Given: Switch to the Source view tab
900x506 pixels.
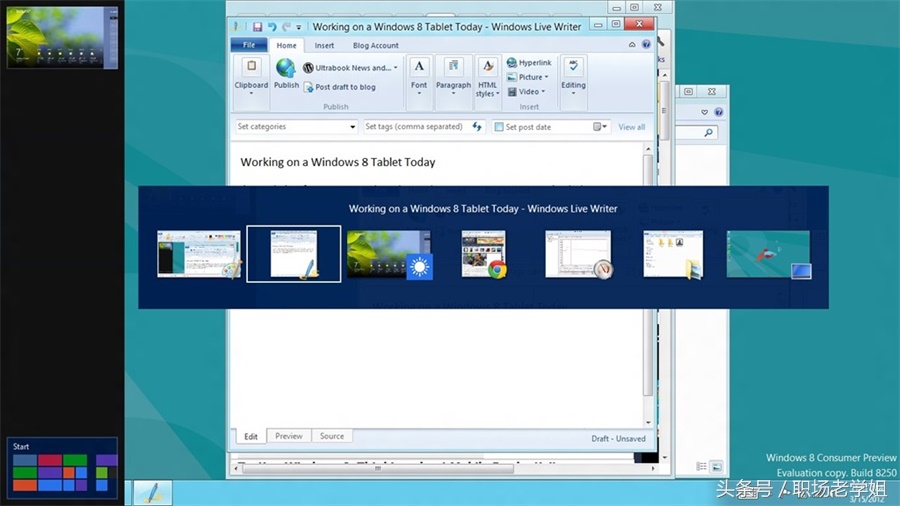Looking at the screenshot, I should point(332,436).
